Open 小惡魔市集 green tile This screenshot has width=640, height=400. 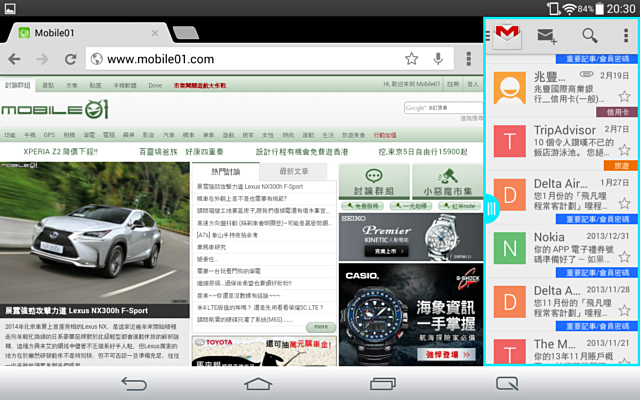[447, 182]
